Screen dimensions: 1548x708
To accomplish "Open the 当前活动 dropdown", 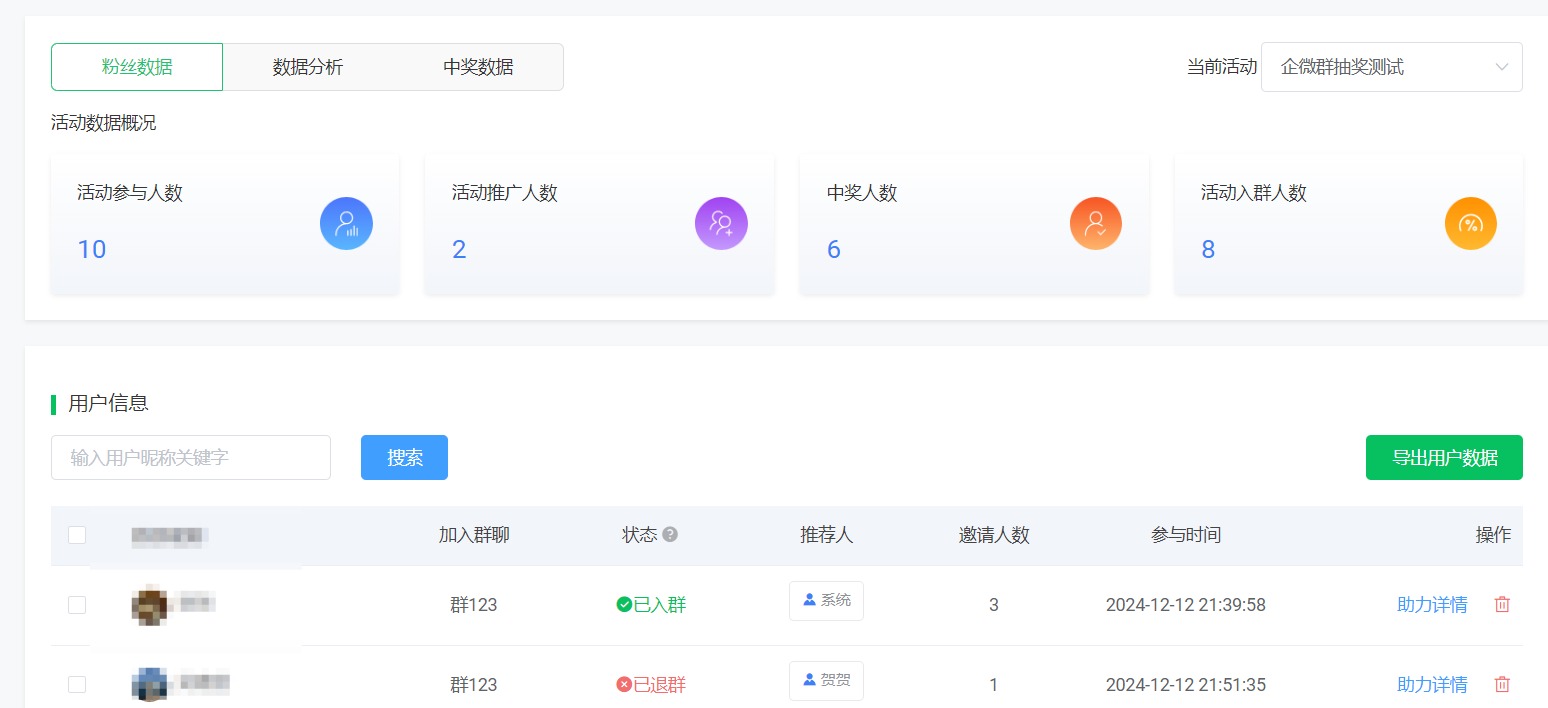I will click(1390, 66).
